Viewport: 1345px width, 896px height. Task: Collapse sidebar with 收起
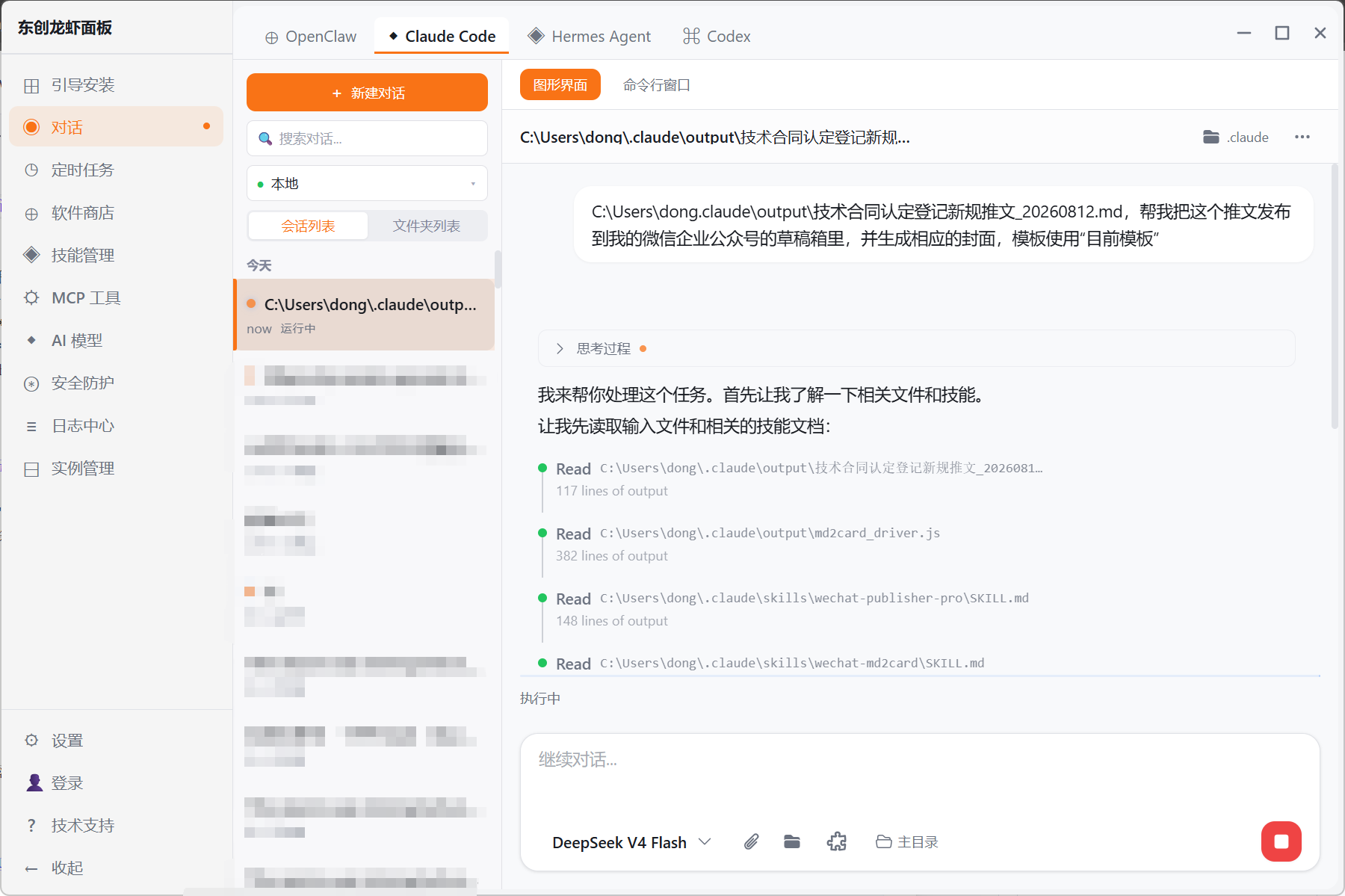(x=116, y=868)
